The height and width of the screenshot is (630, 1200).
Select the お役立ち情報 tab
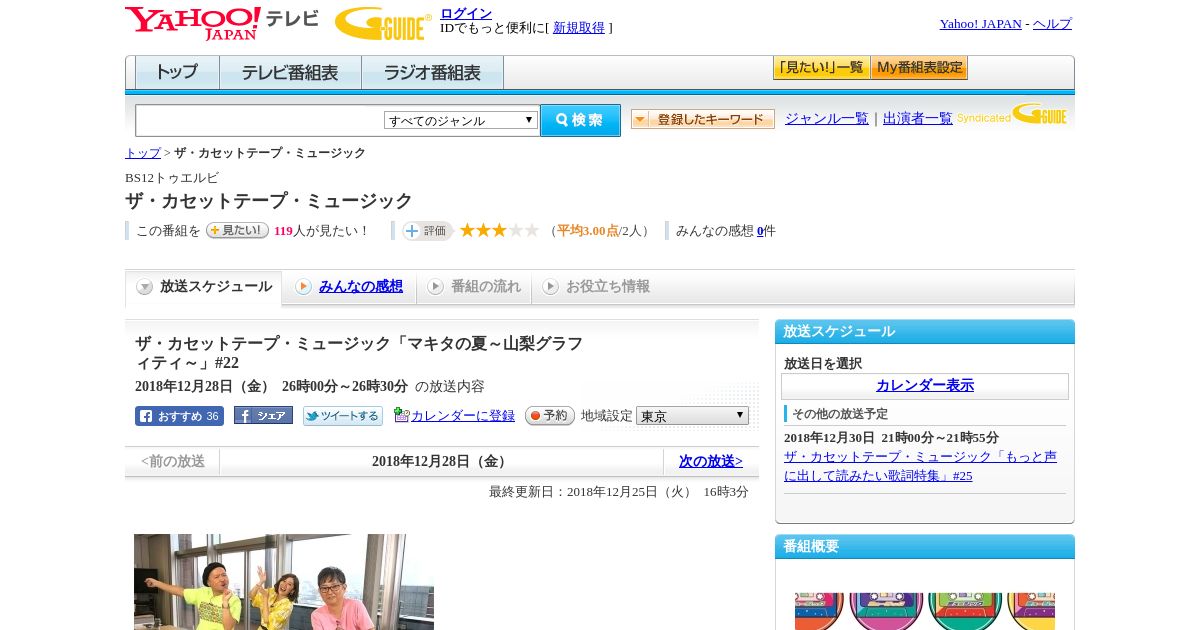click(596, 287)
